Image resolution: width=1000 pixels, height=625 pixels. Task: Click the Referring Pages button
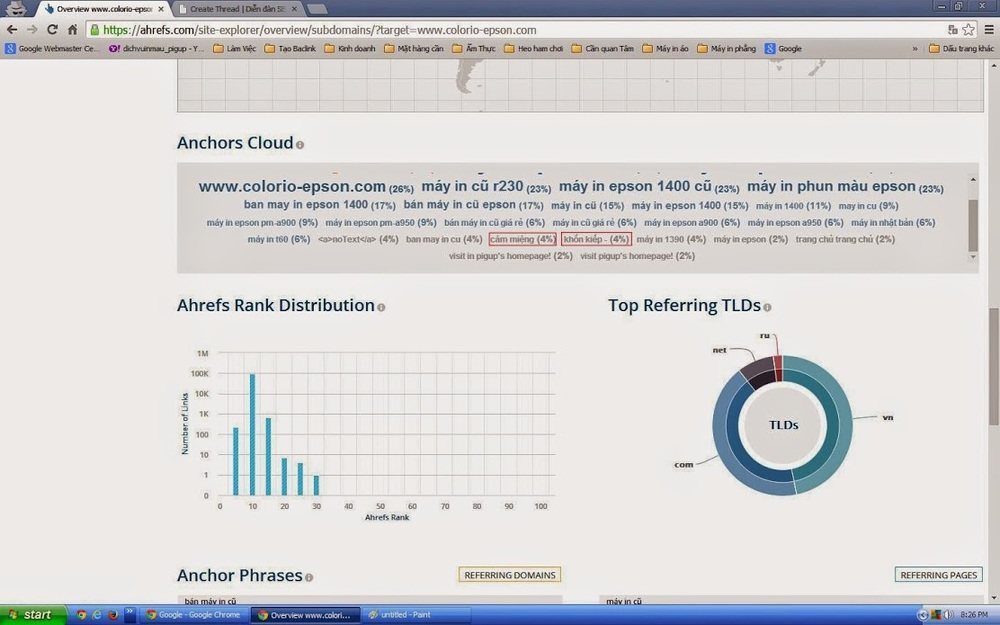click(x=938, y=575)
